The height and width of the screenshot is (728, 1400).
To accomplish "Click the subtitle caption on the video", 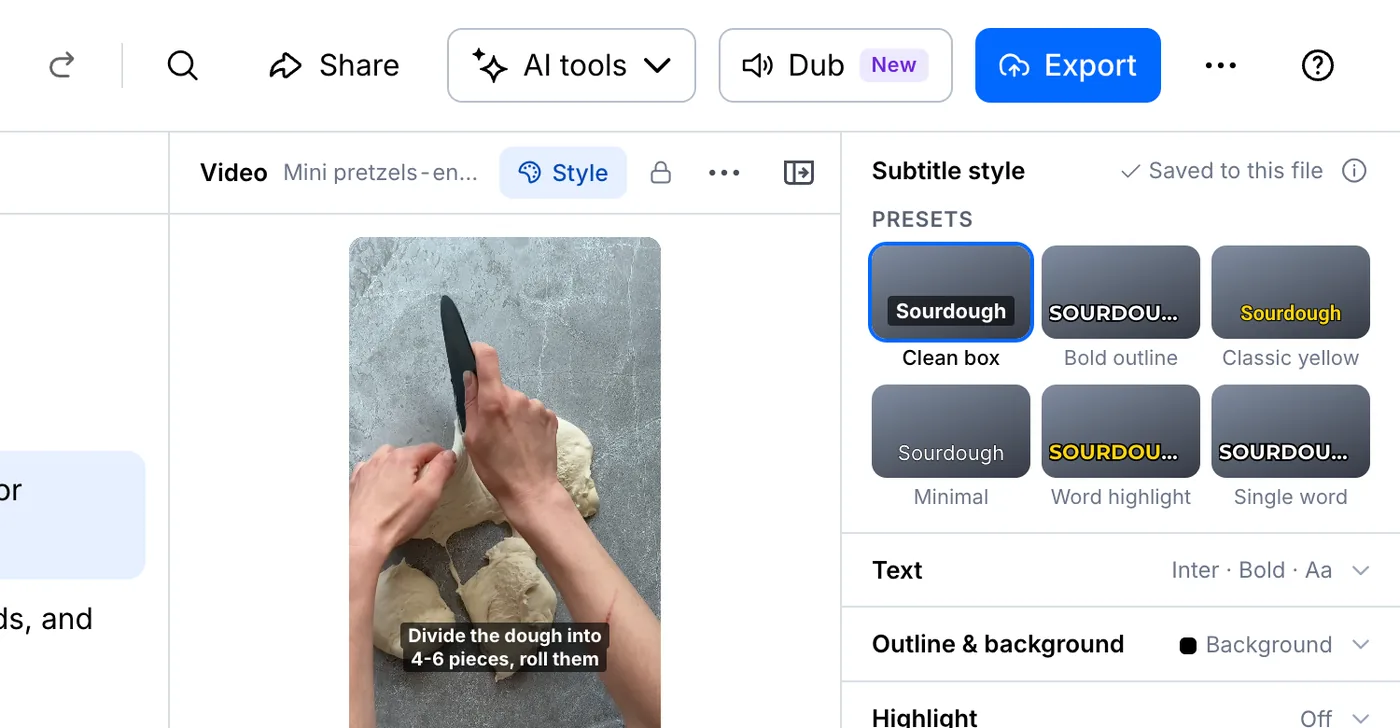I will point(505,647).
